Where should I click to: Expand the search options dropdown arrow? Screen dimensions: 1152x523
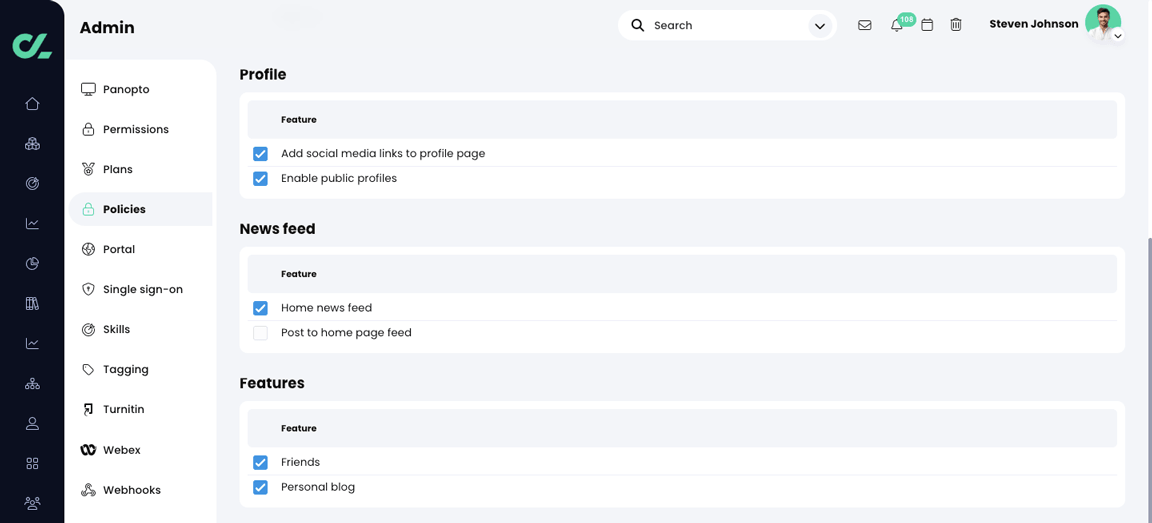pyautogui.click(x=820, y=26)
